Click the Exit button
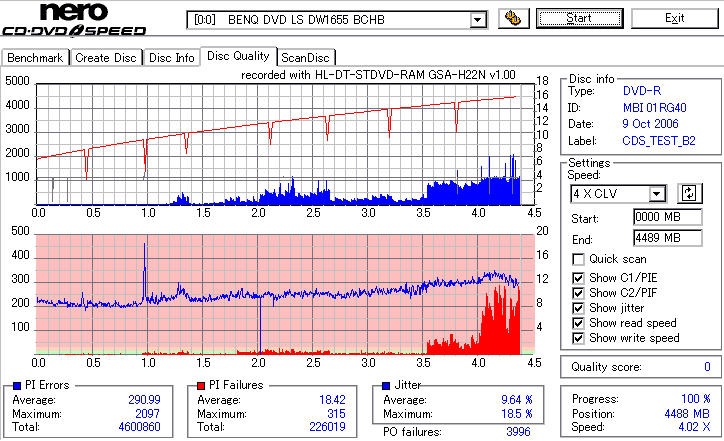The height and width of the screenshot is (441, 724). (x=675, y=18)
